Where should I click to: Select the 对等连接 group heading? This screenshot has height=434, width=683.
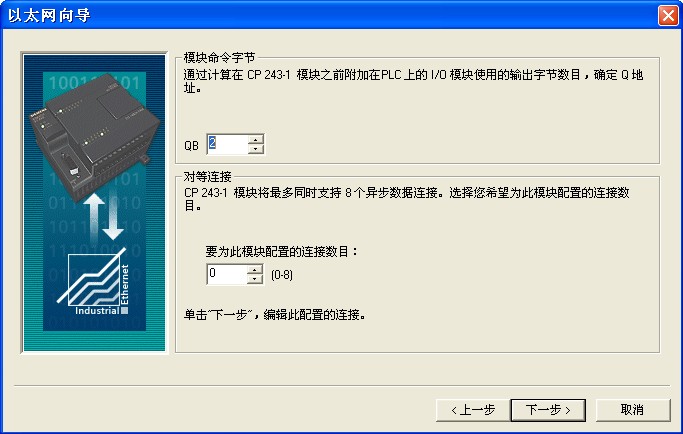[207, 177]
